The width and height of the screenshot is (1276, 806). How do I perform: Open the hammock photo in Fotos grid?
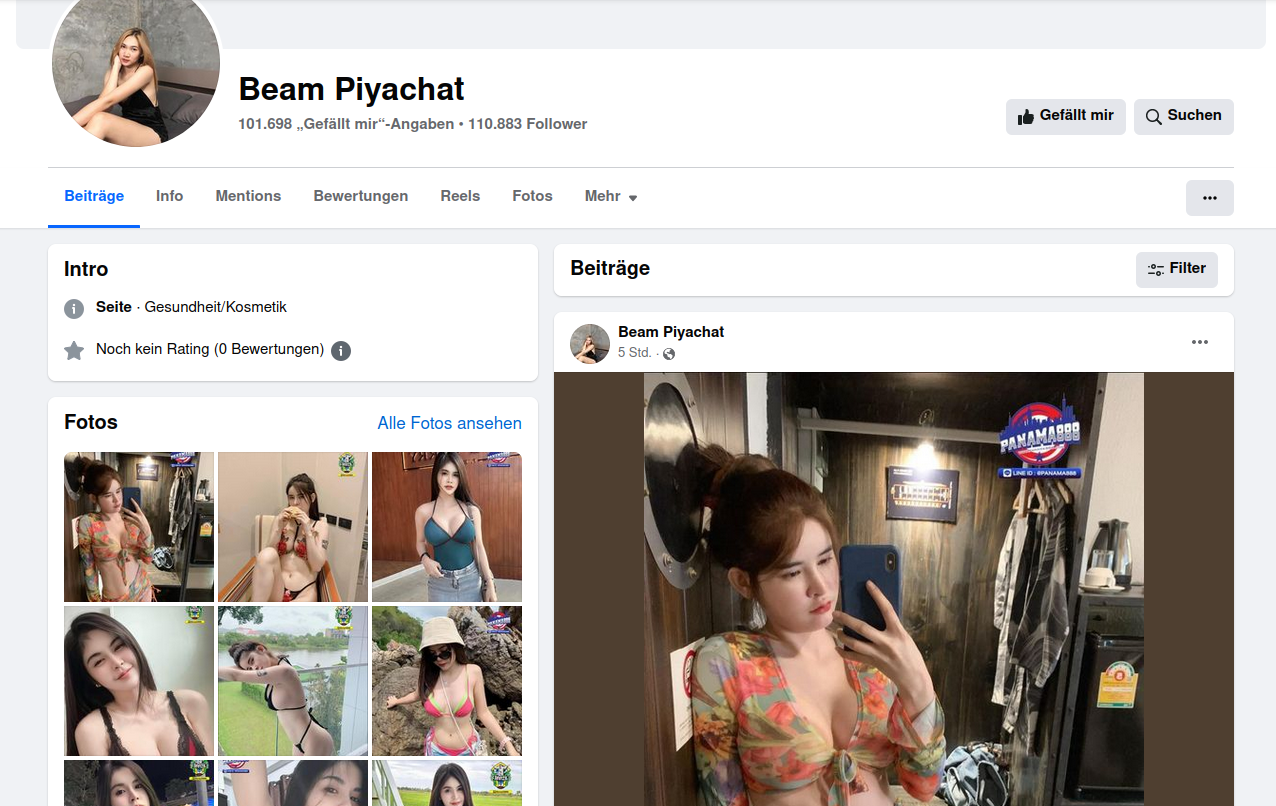pos(293,527)
